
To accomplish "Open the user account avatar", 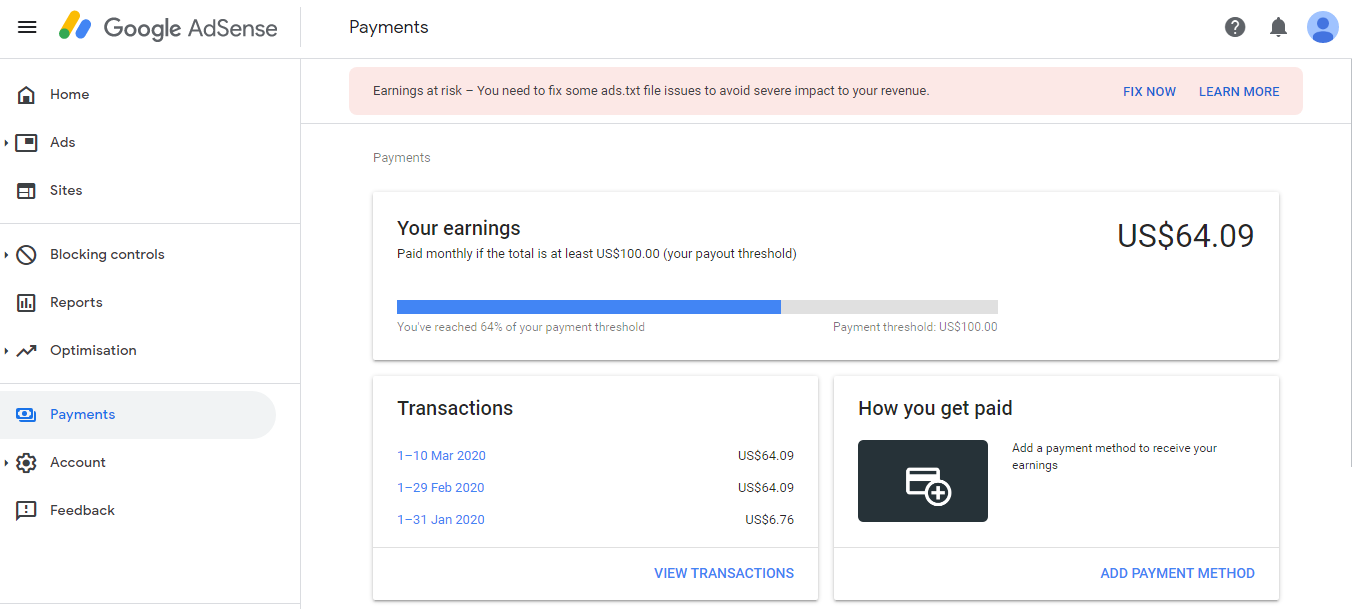I will pyautogui.click(x=1322, y=27).
